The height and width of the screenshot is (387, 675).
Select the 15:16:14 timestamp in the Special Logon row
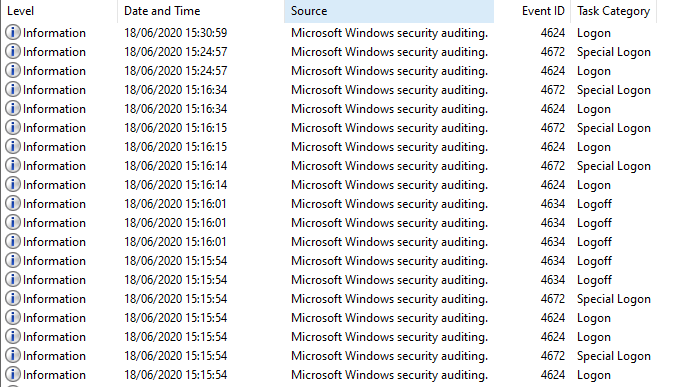point(176,166)
